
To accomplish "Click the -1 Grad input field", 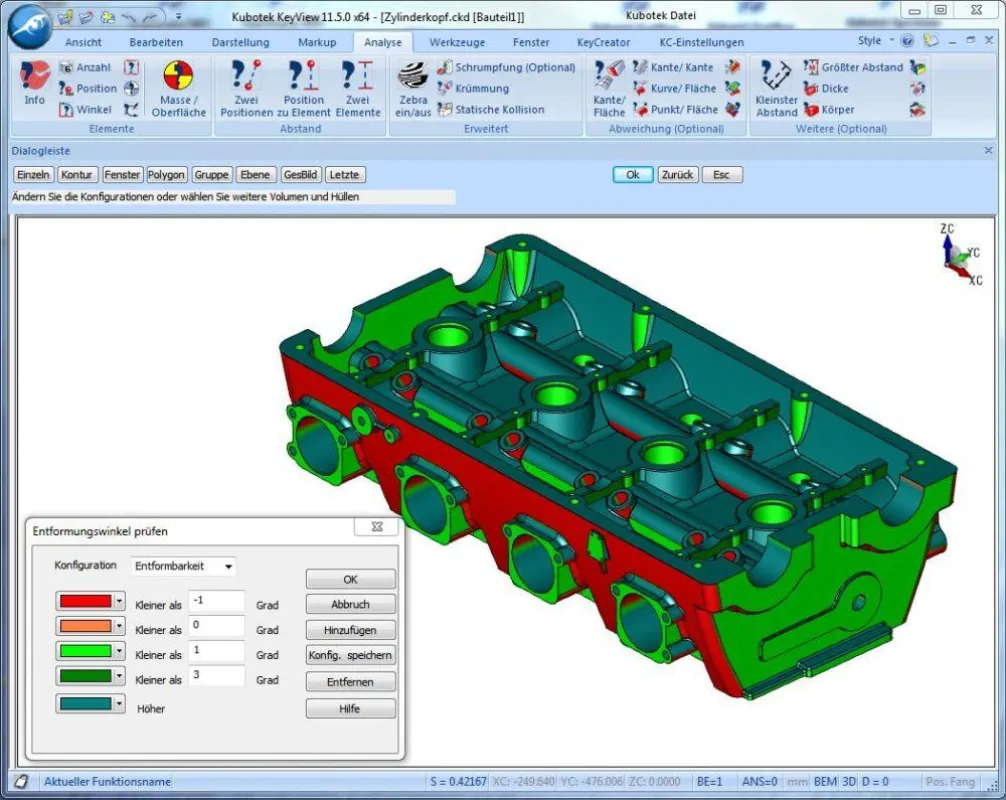I will tap(217, 601).
